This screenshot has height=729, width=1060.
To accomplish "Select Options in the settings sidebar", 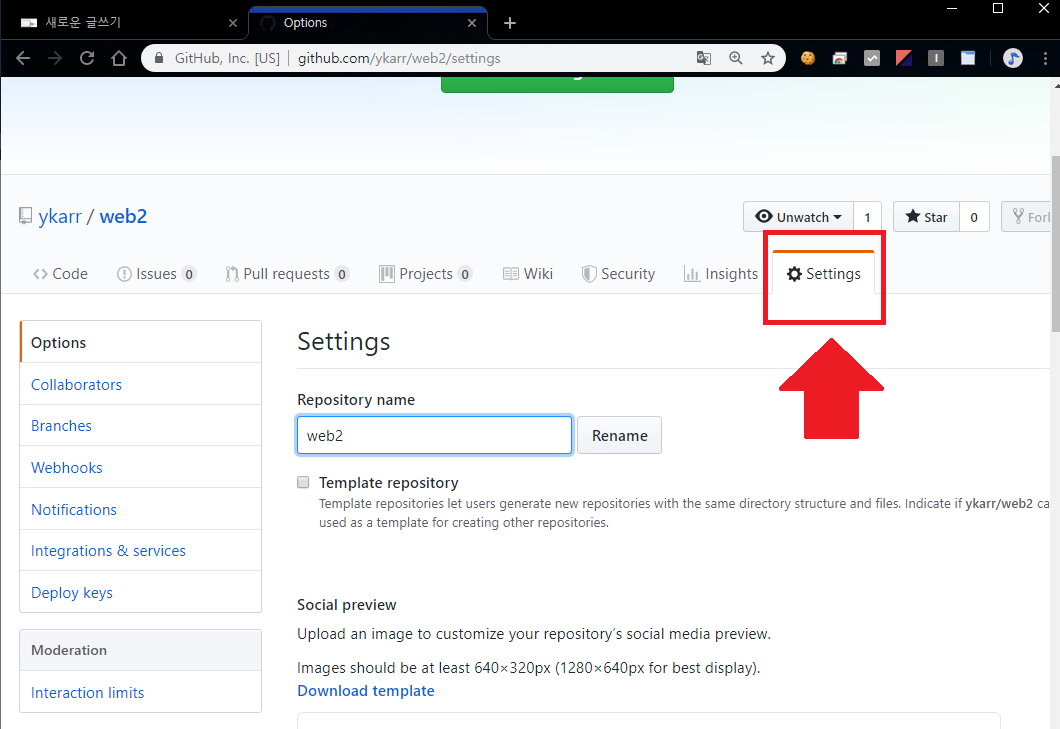I will pyautogui.click(x=141, y=342).
